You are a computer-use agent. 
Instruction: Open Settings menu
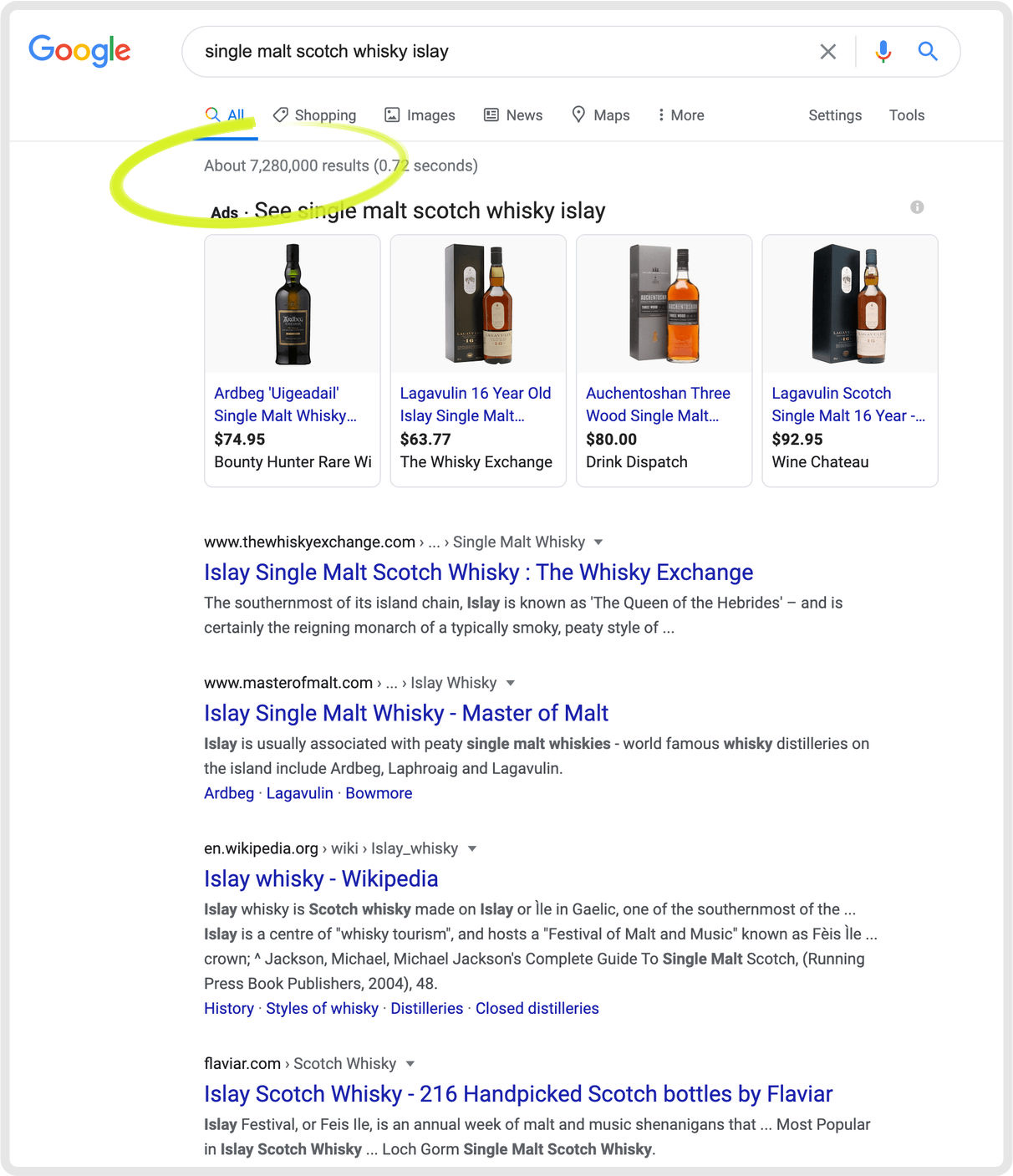click(x=834, y=115)
